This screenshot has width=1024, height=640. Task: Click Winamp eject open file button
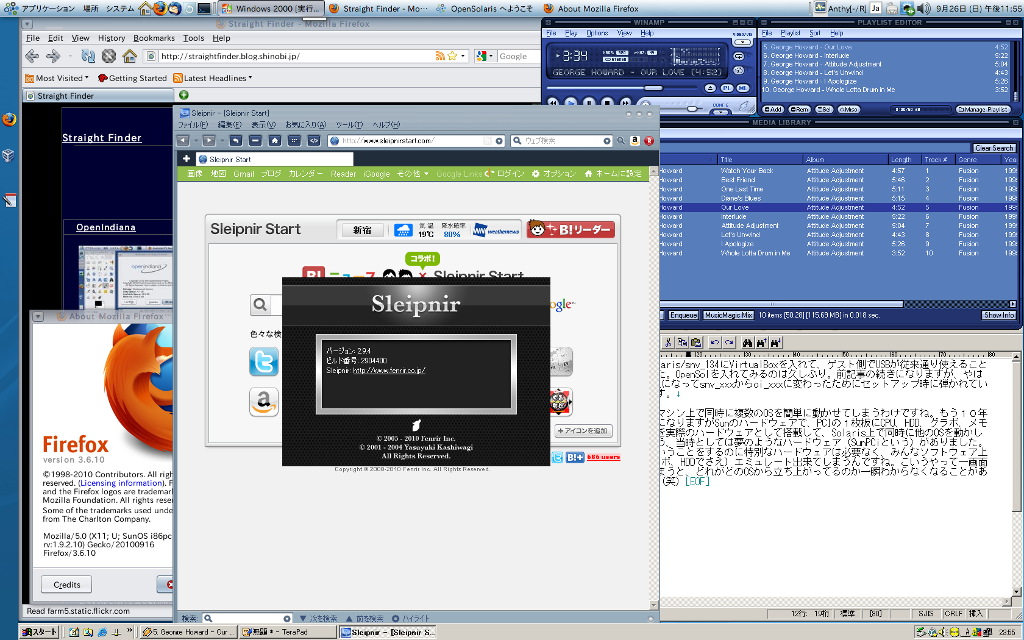point(711,88)
